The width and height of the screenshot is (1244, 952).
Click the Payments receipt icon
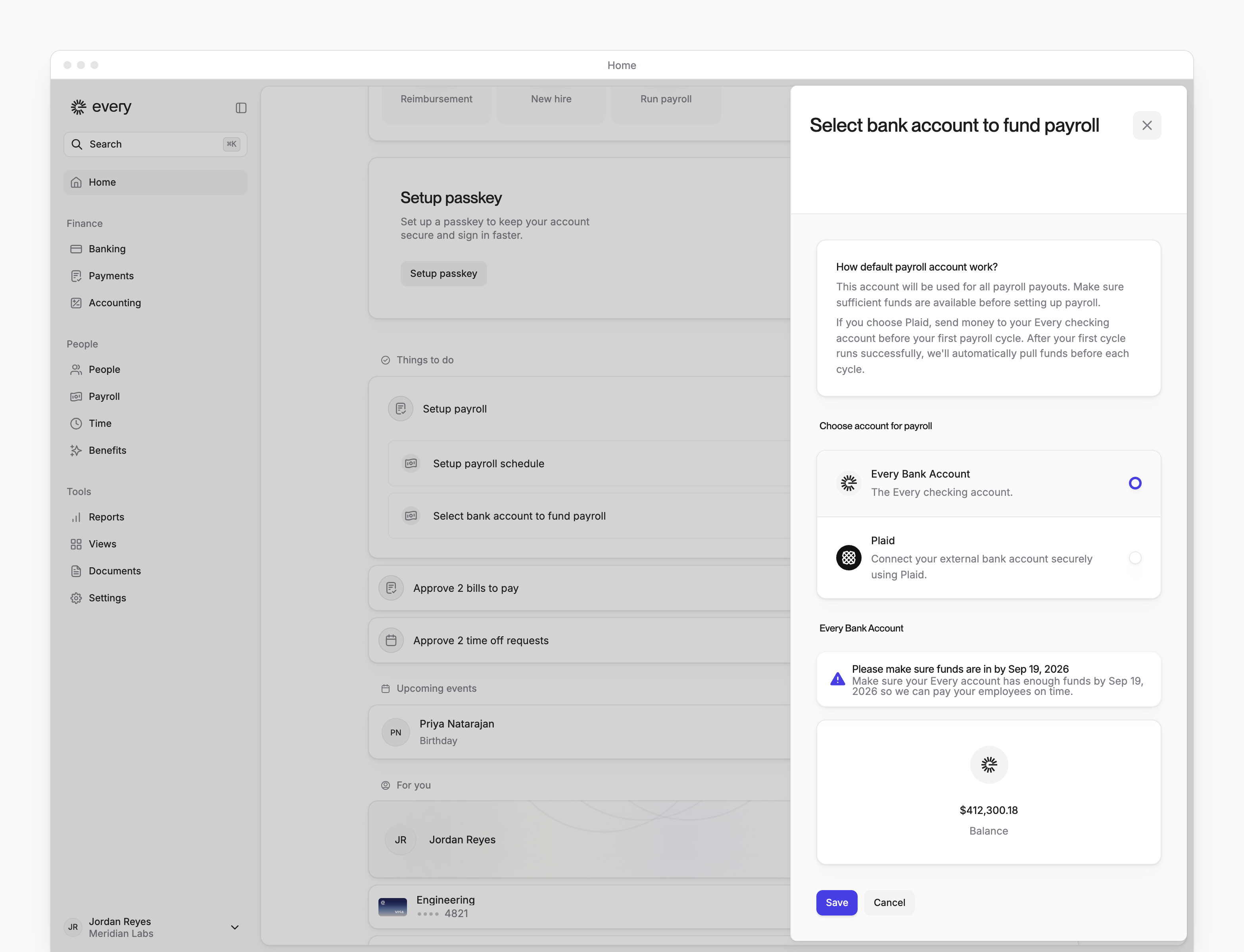click(76, 276)
